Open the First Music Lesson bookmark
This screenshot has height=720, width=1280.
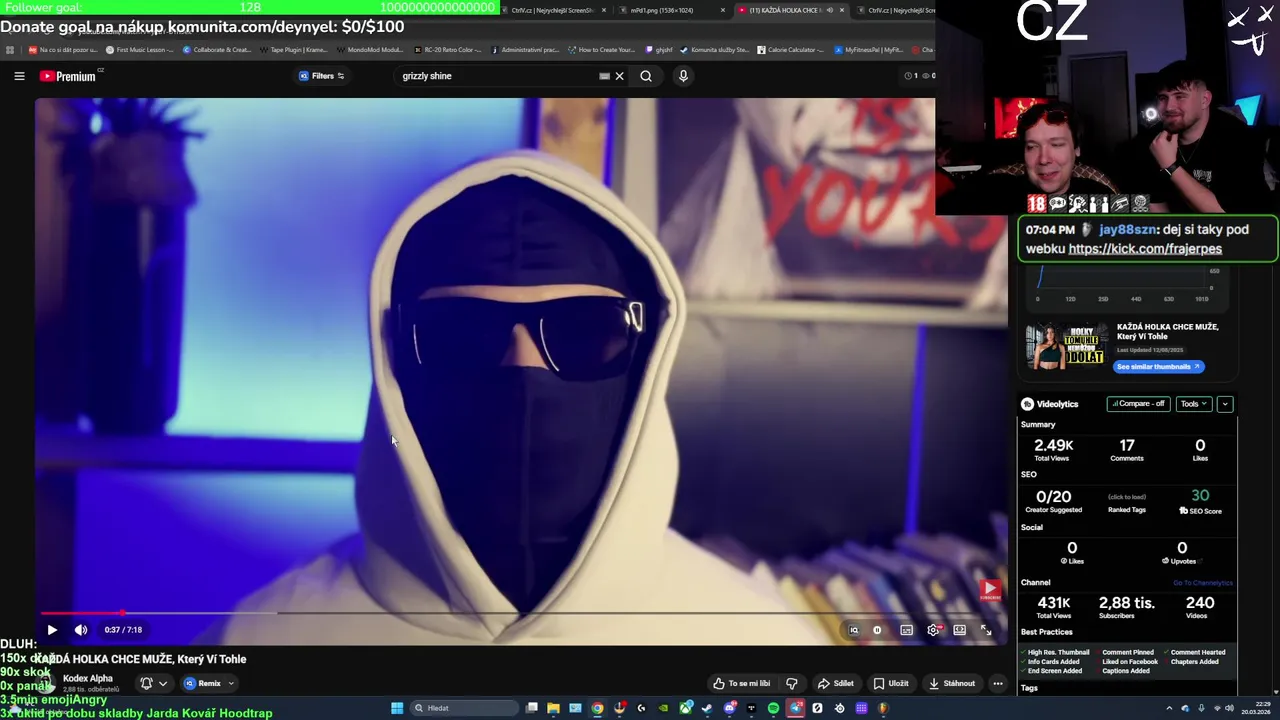pos(139,50)
